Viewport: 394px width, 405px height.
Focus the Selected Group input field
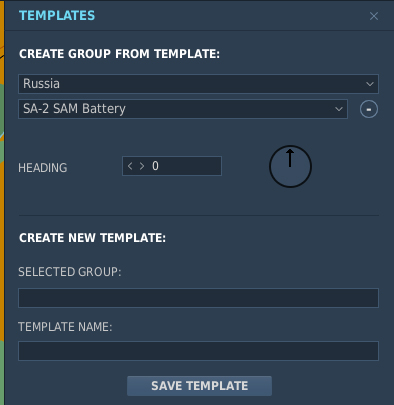[x=198, y=298]
